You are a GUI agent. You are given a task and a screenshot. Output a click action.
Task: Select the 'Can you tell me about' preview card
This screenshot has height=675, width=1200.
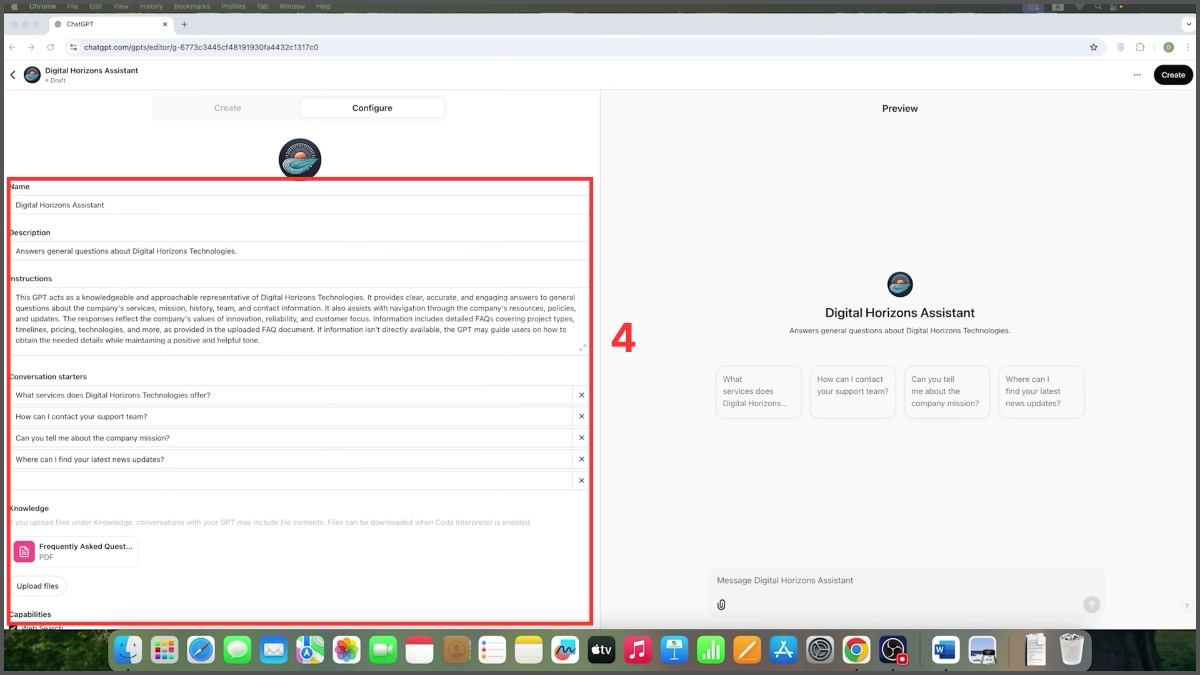pos(947,392)
